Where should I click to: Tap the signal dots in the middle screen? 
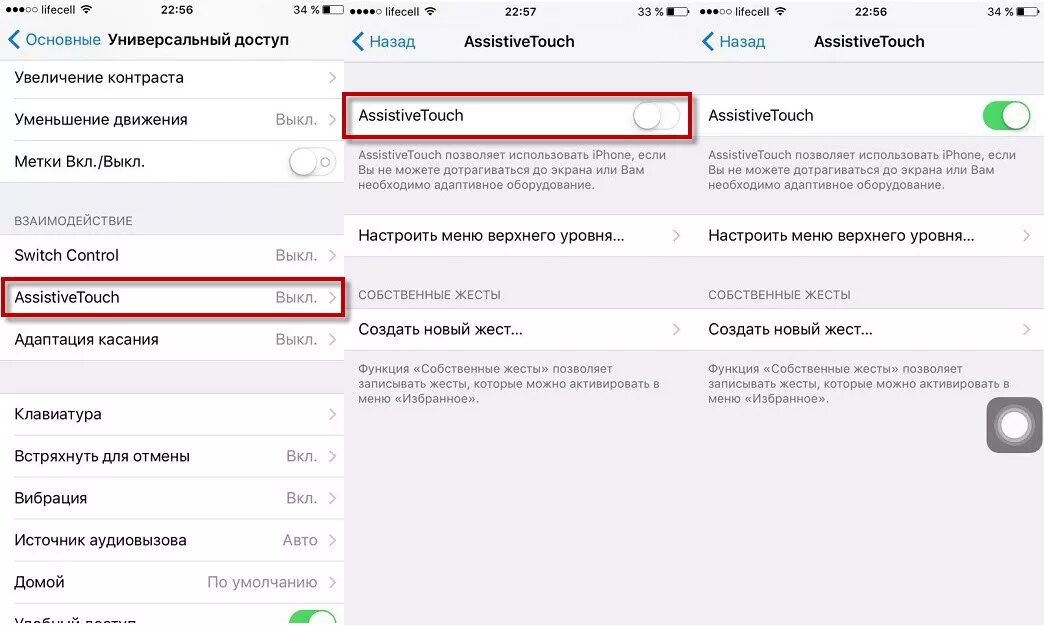point(366,12)
